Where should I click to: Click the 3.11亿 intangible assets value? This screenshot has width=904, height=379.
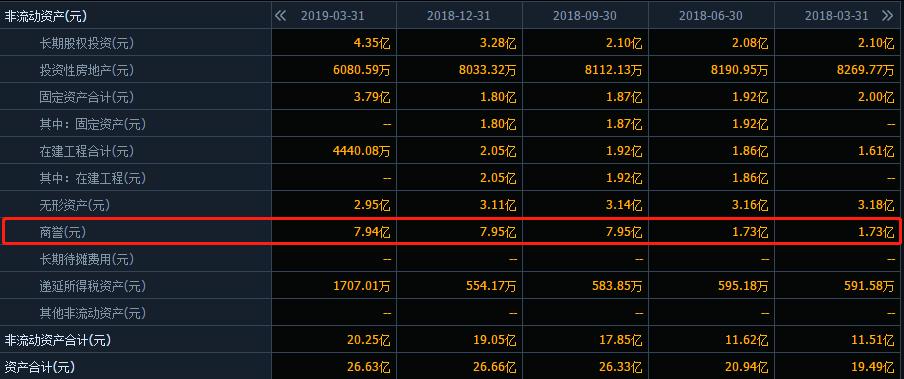pyautogui.click(x=498, y=205)
